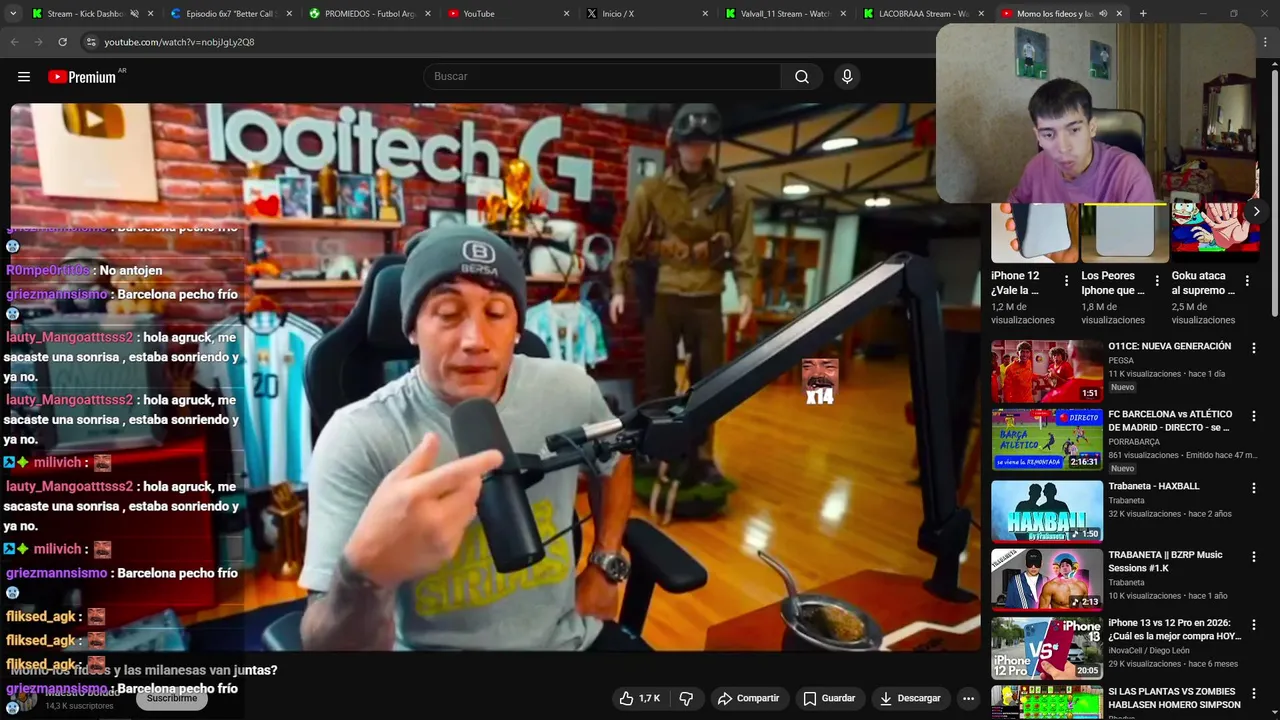Viewport: 1280px width, 720px height.
Task: Reload the page in the browser
Action: pyautogui.click(x=62, y=42)
